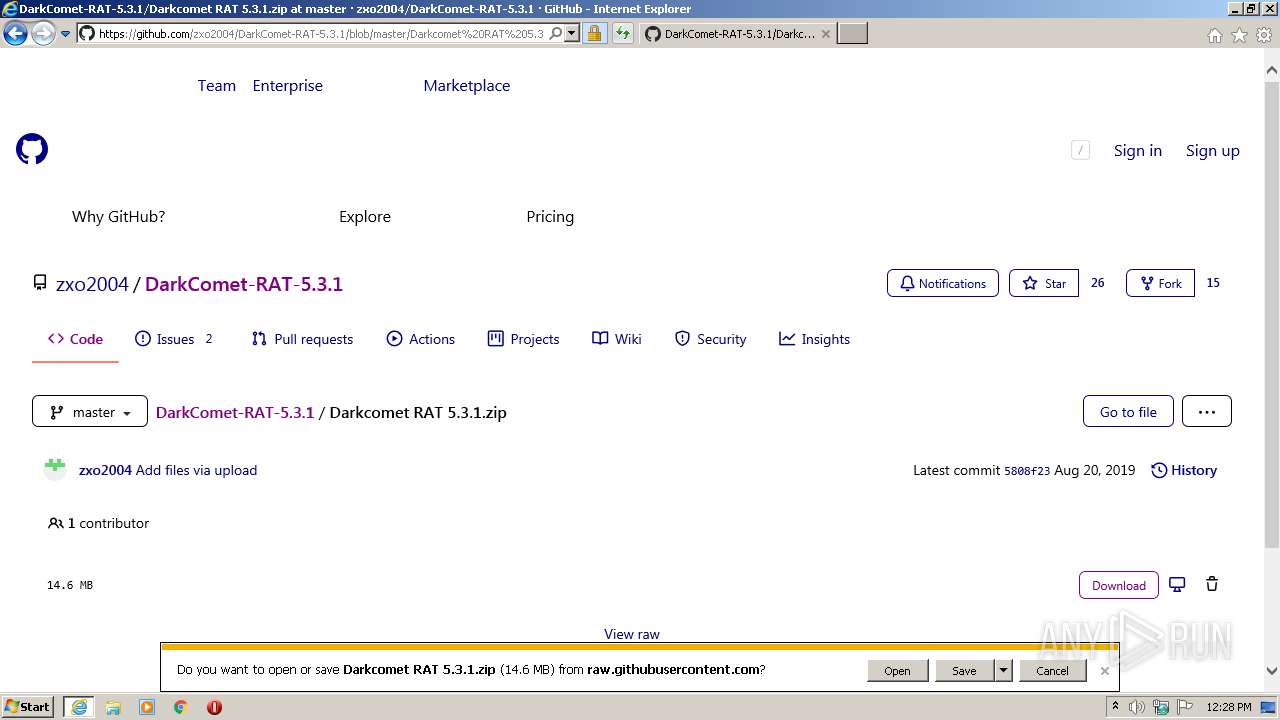The image size is (1280, 720).
Task: Open the IE Home icon
Action: point(1215,35)
